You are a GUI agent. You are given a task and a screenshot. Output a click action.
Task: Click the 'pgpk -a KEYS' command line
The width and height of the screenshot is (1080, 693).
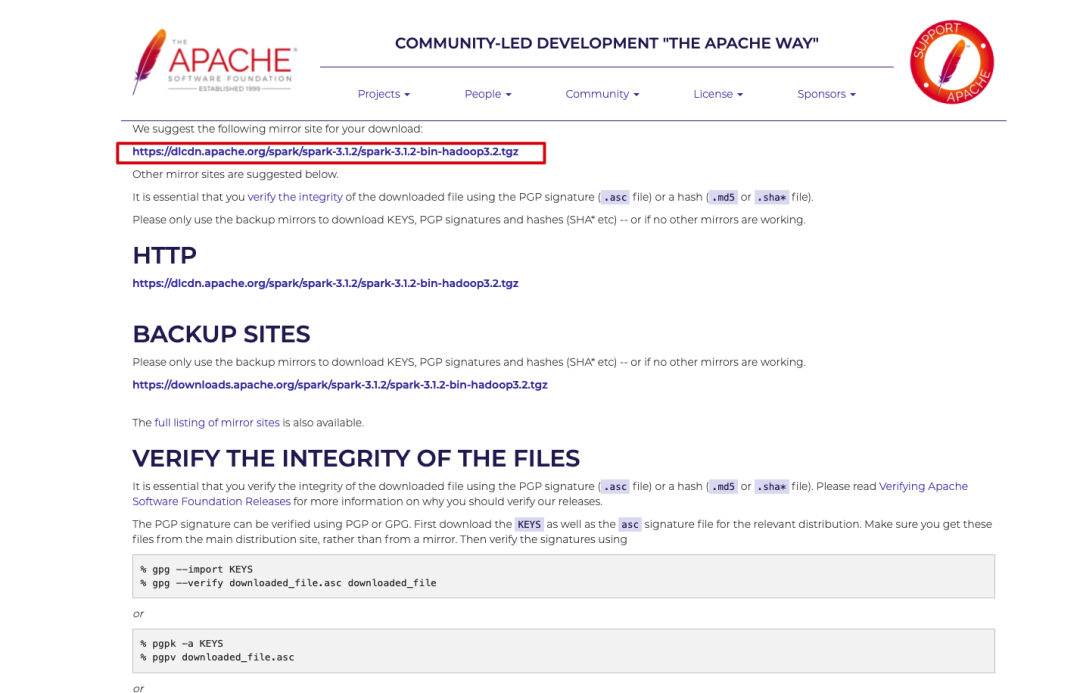(181, 643)
